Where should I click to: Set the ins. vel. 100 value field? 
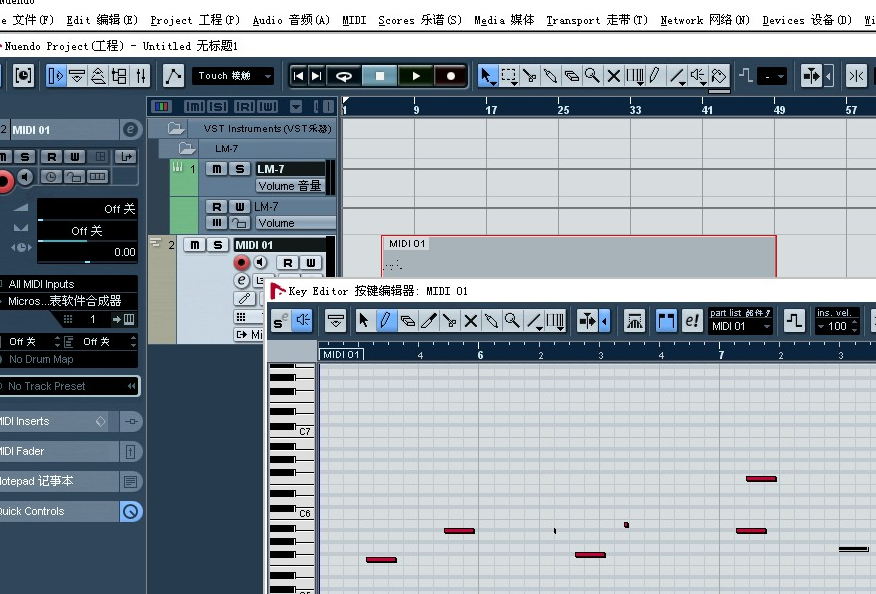coord(836,326)
